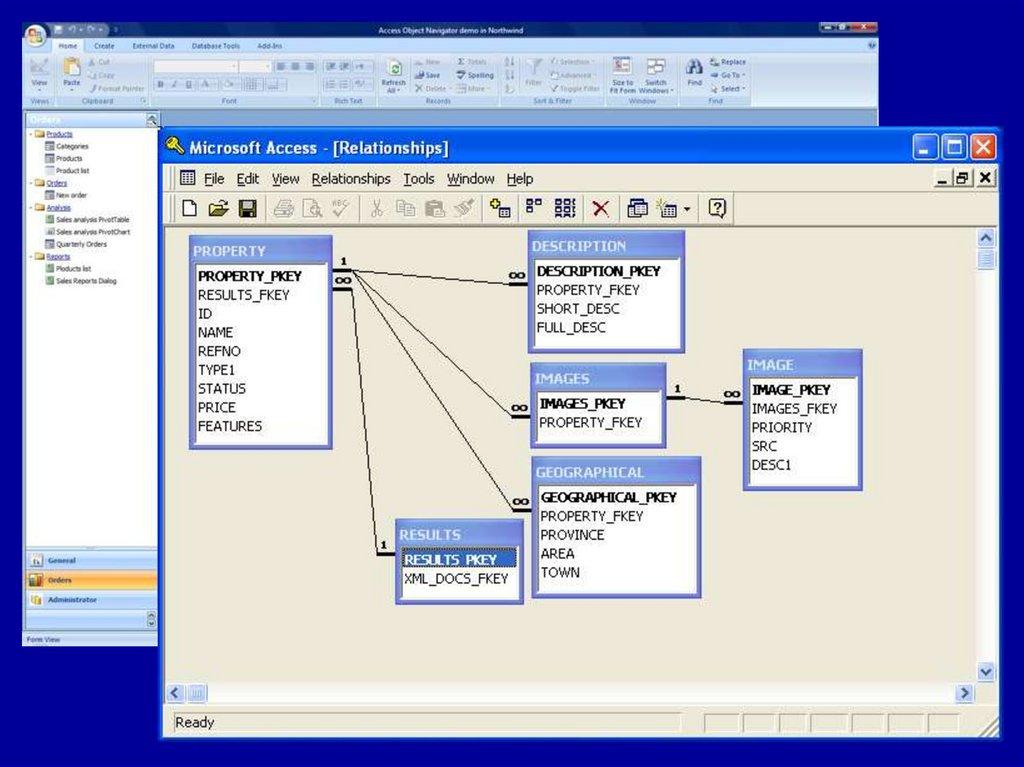This screenshot has height=767, width=1024.
Task: Switch to the External Data ribbon tab
Action: point(153,46)
